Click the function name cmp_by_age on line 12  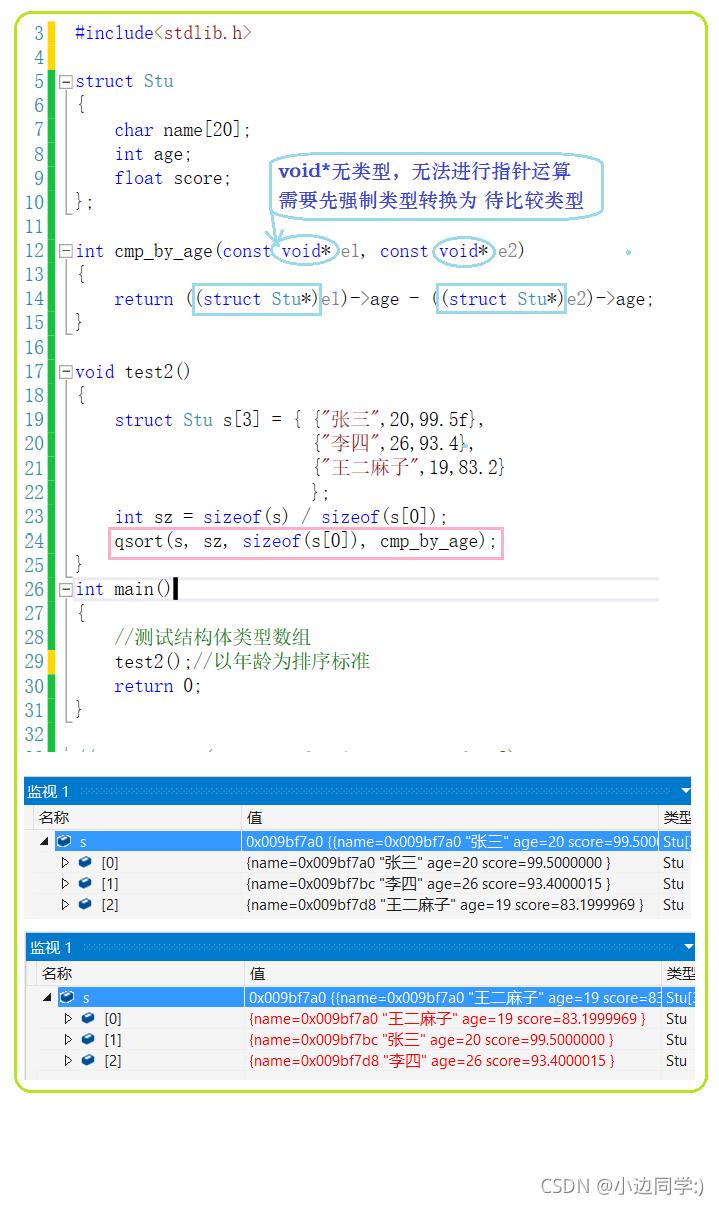163,251
